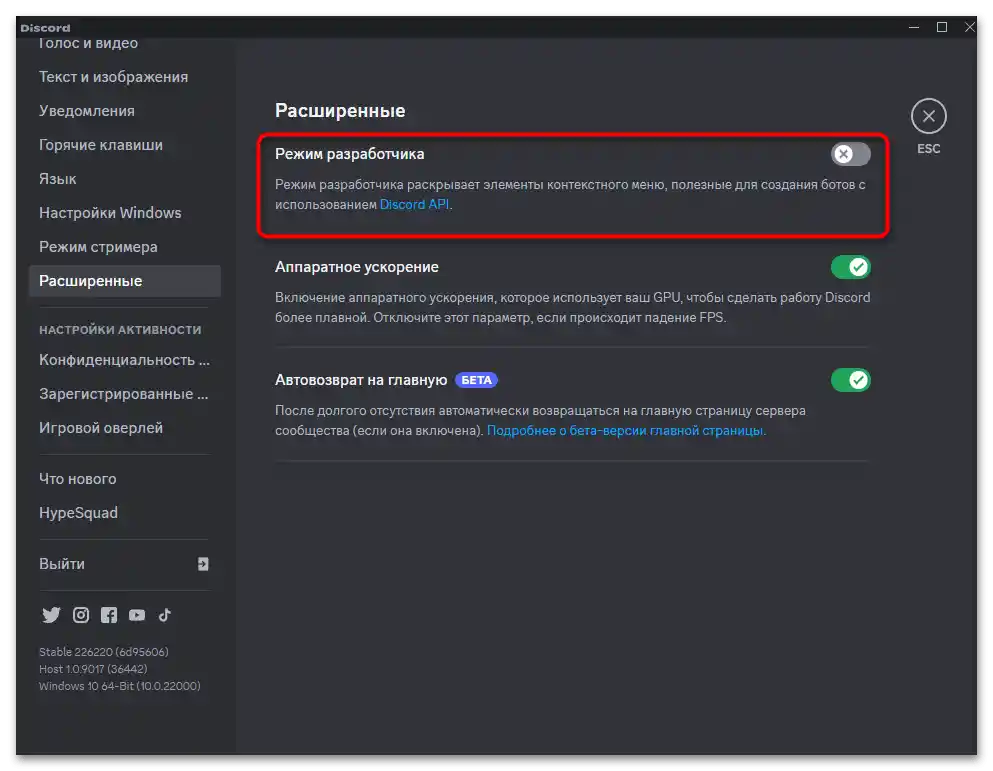Image resolution: width=993 pixels, height=771 pixels.
Task: Click the YouTube icon
Action: click(137, 615)
